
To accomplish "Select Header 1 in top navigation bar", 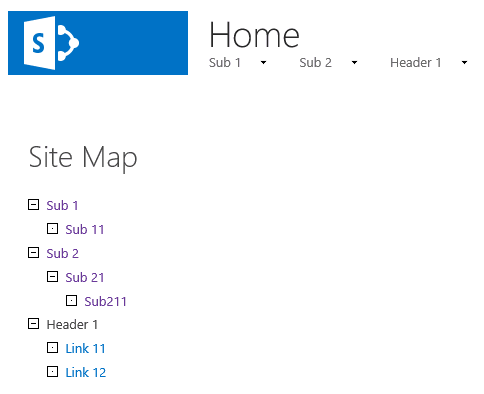I will 416,63.
